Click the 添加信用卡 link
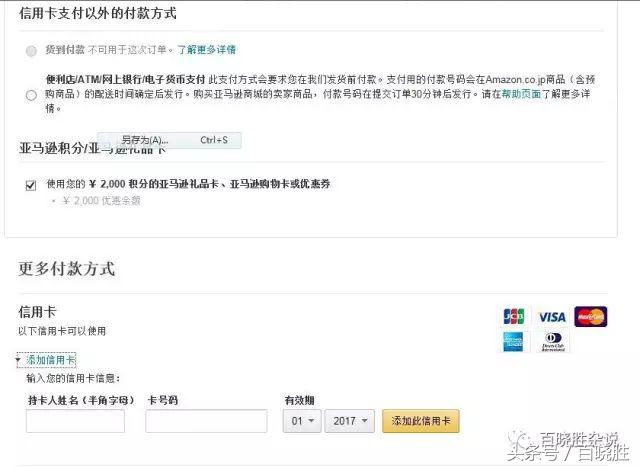Viewport: 640px width, 468px height. click(51, 360)
